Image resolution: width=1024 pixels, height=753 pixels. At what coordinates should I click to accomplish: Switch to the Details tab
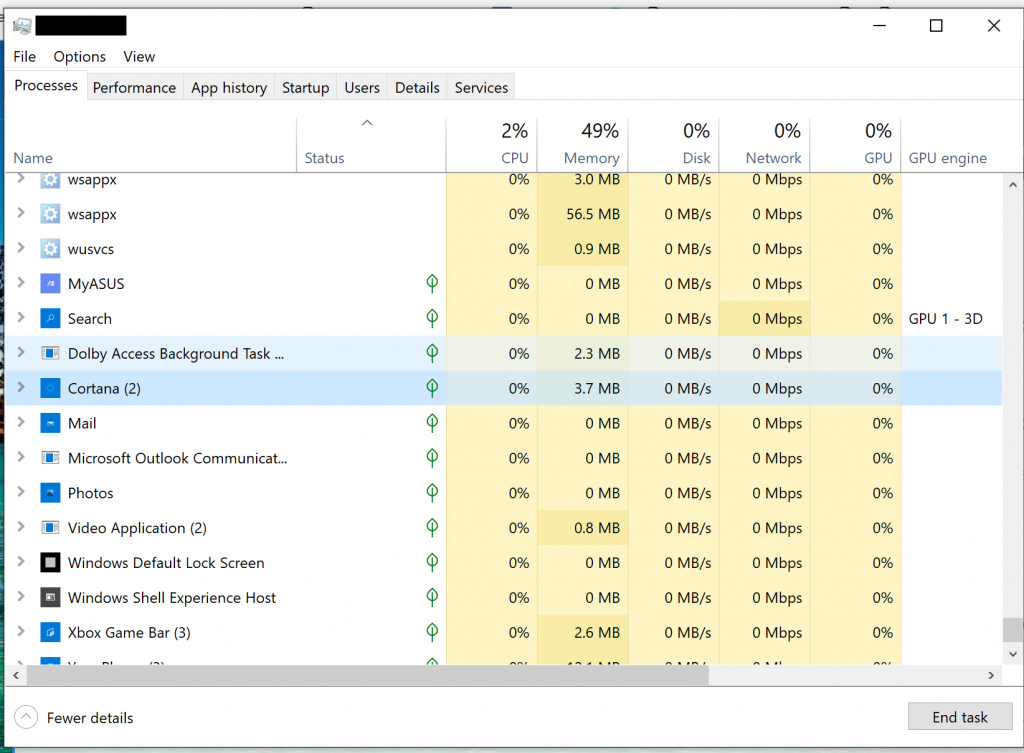pos(417,88)
